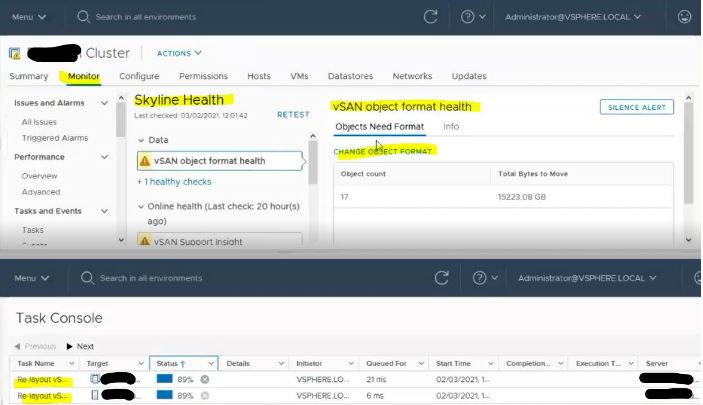Click the target icon of the first Re-layout task
703x405 pixels.
(x=95, y=379)
